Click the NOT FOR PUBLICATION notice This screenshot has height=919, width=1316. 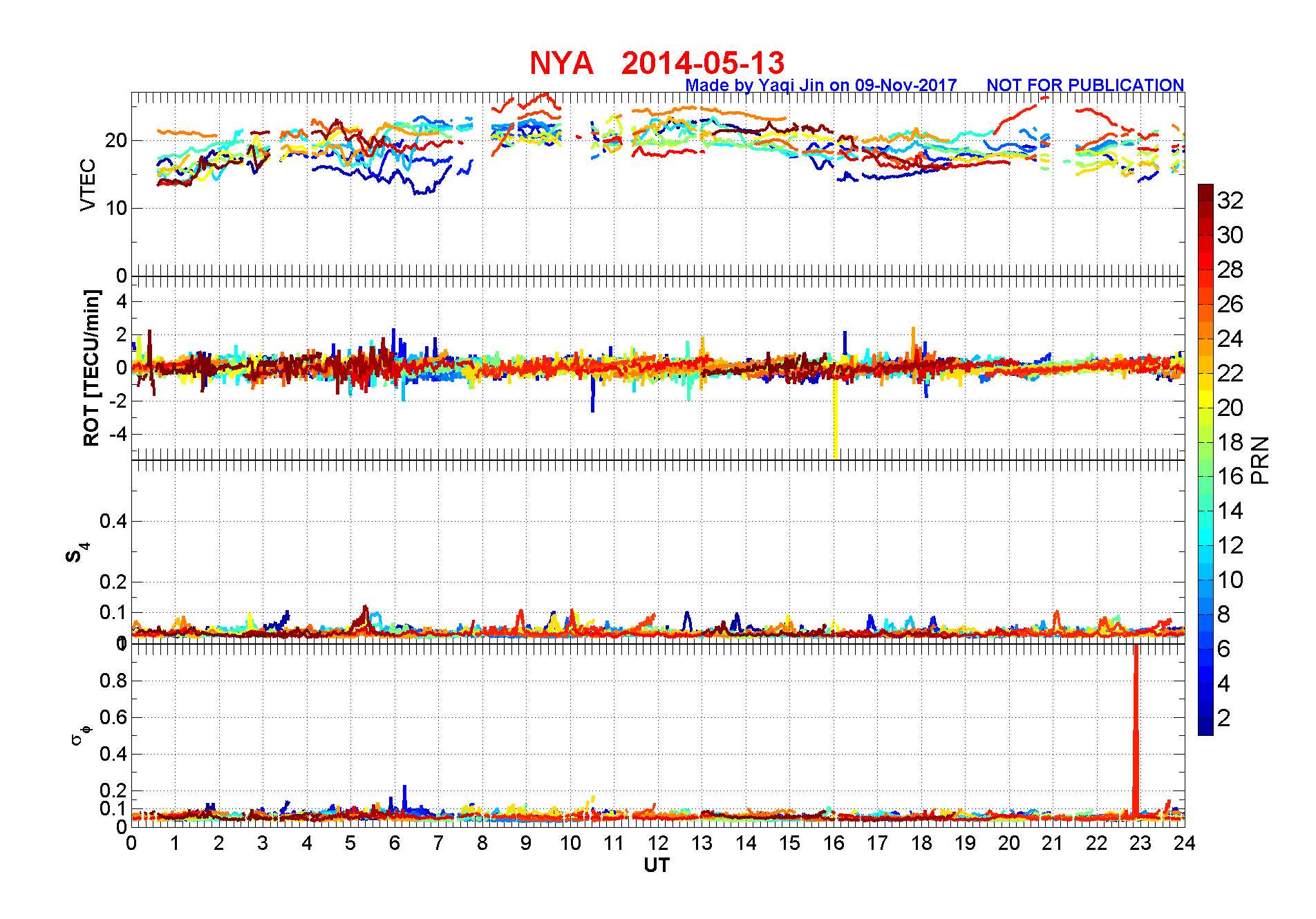tap(1085, 85)
